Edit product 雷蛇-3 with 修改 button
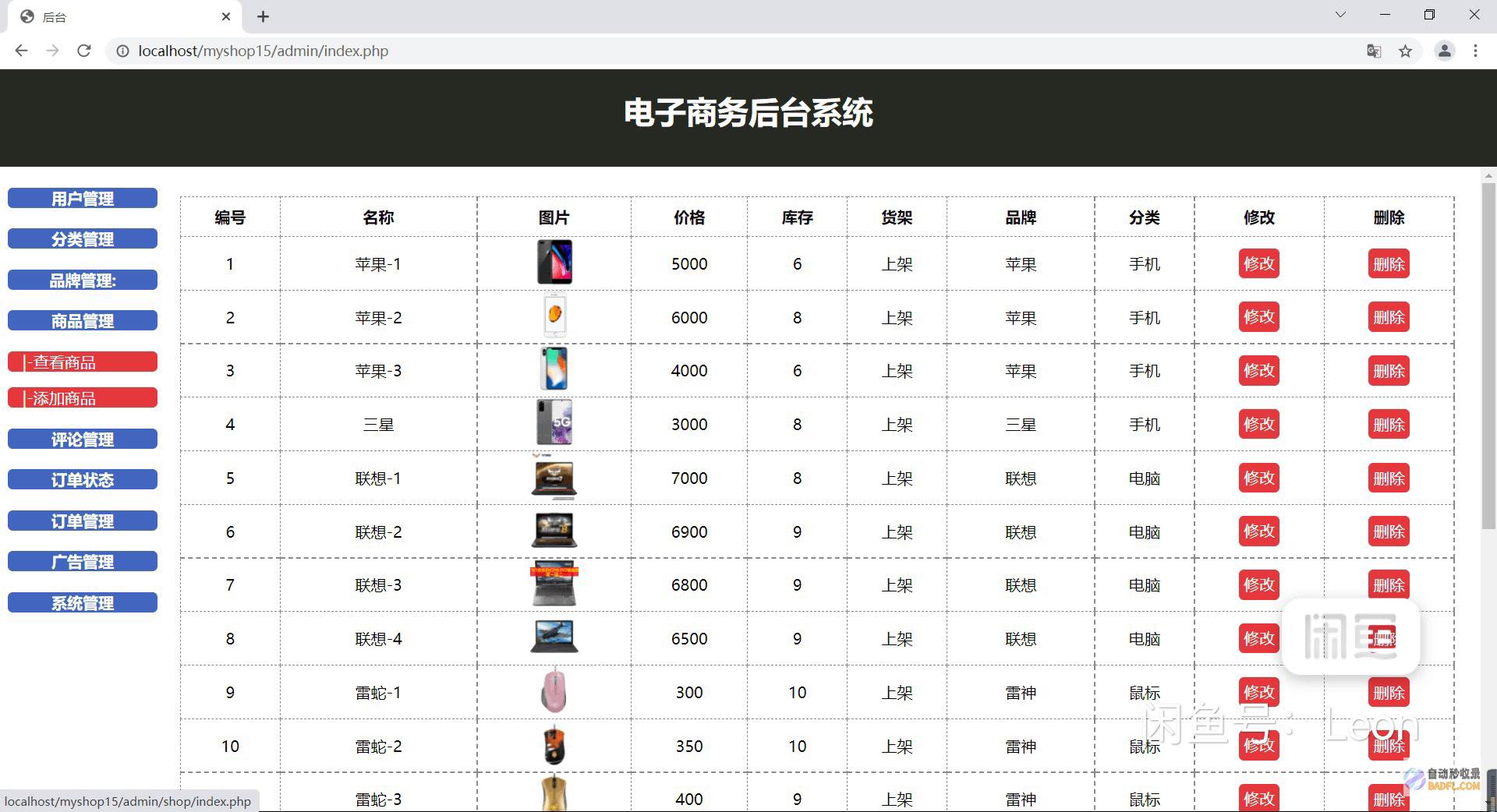Image resolution: width=1497 pixels, height=812 pixels. (1258, 798)
